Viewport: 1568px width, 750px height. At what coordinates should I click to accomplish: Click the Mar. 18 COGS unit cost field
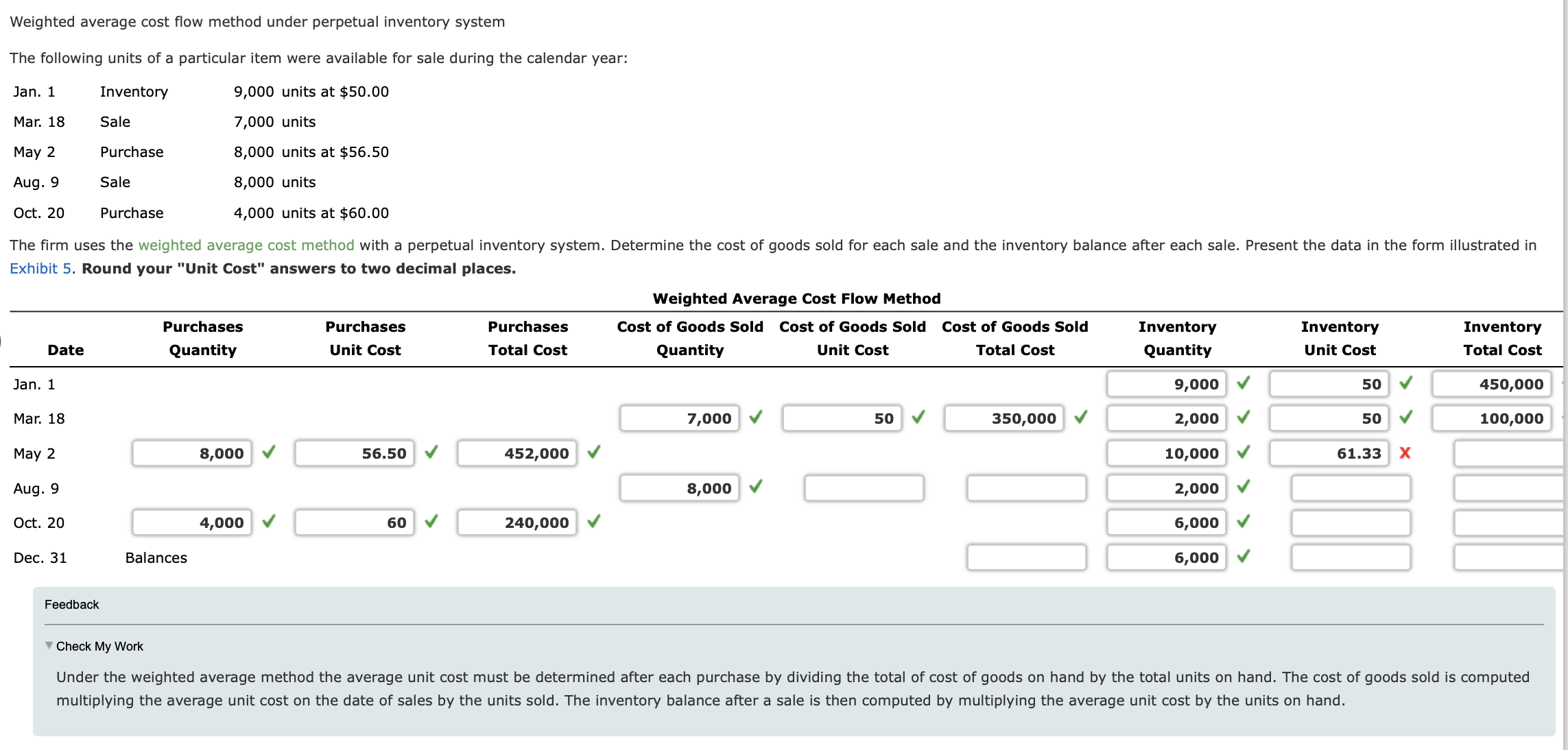[x=842, y=418]
